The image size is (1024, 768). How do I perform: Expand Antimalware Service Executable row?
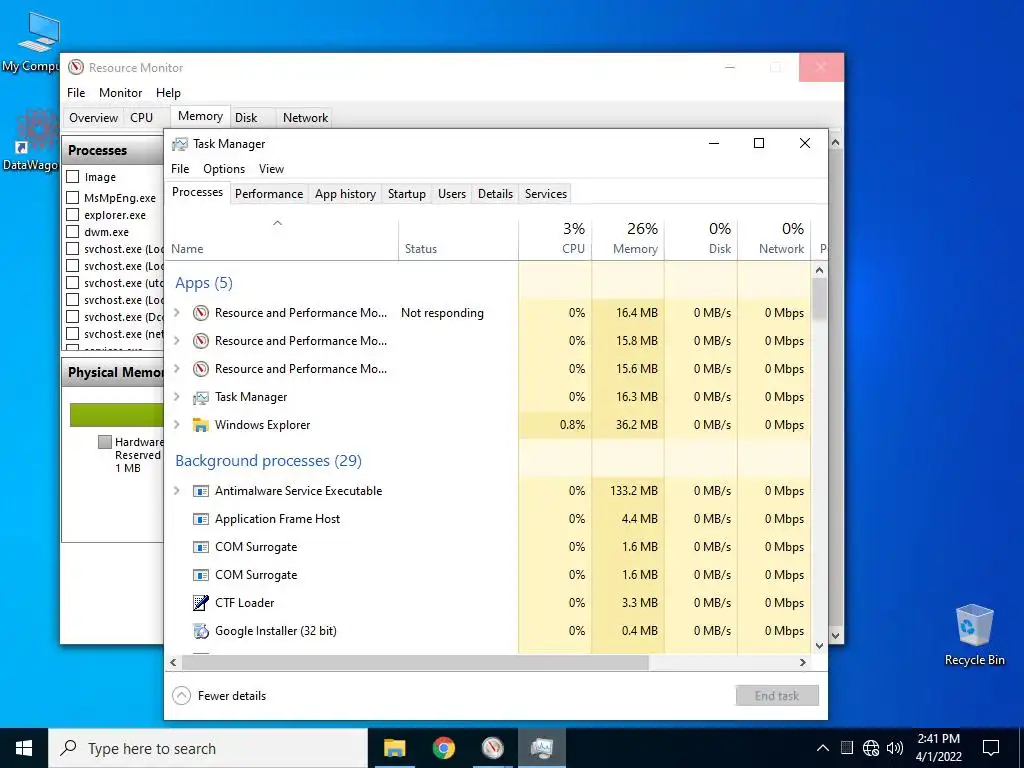176,490
